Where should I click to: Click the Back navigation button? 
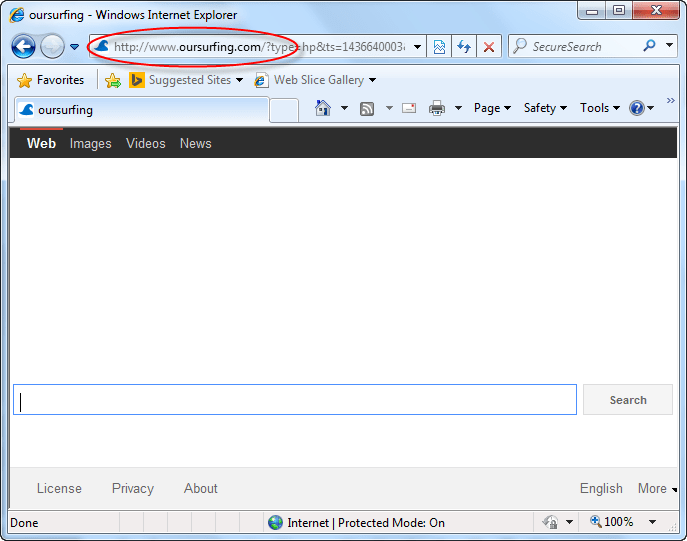coord(23,46)
